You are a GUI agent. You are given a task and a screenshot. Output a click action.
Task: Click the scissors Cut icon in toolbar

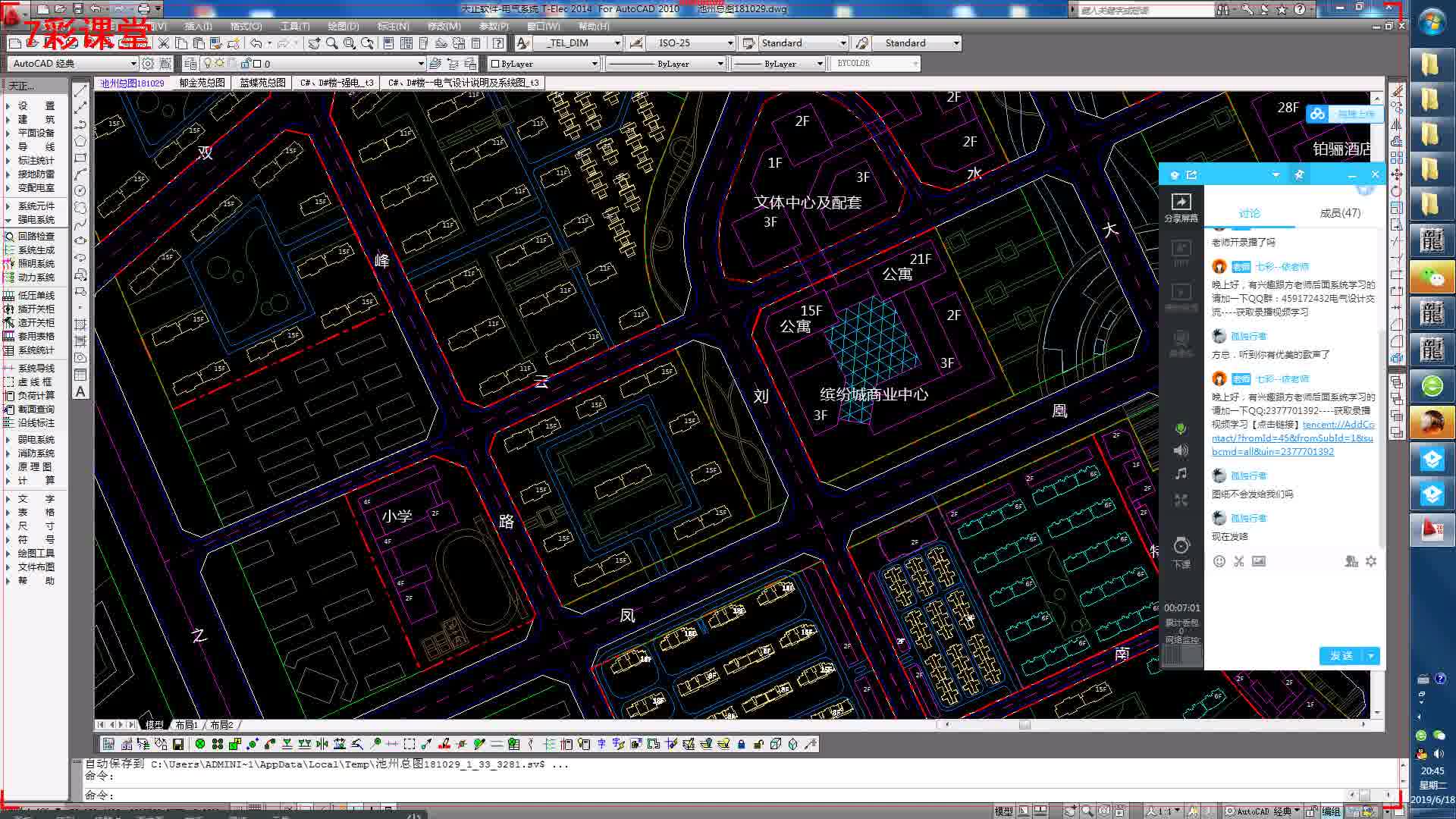tap(163, 43)
